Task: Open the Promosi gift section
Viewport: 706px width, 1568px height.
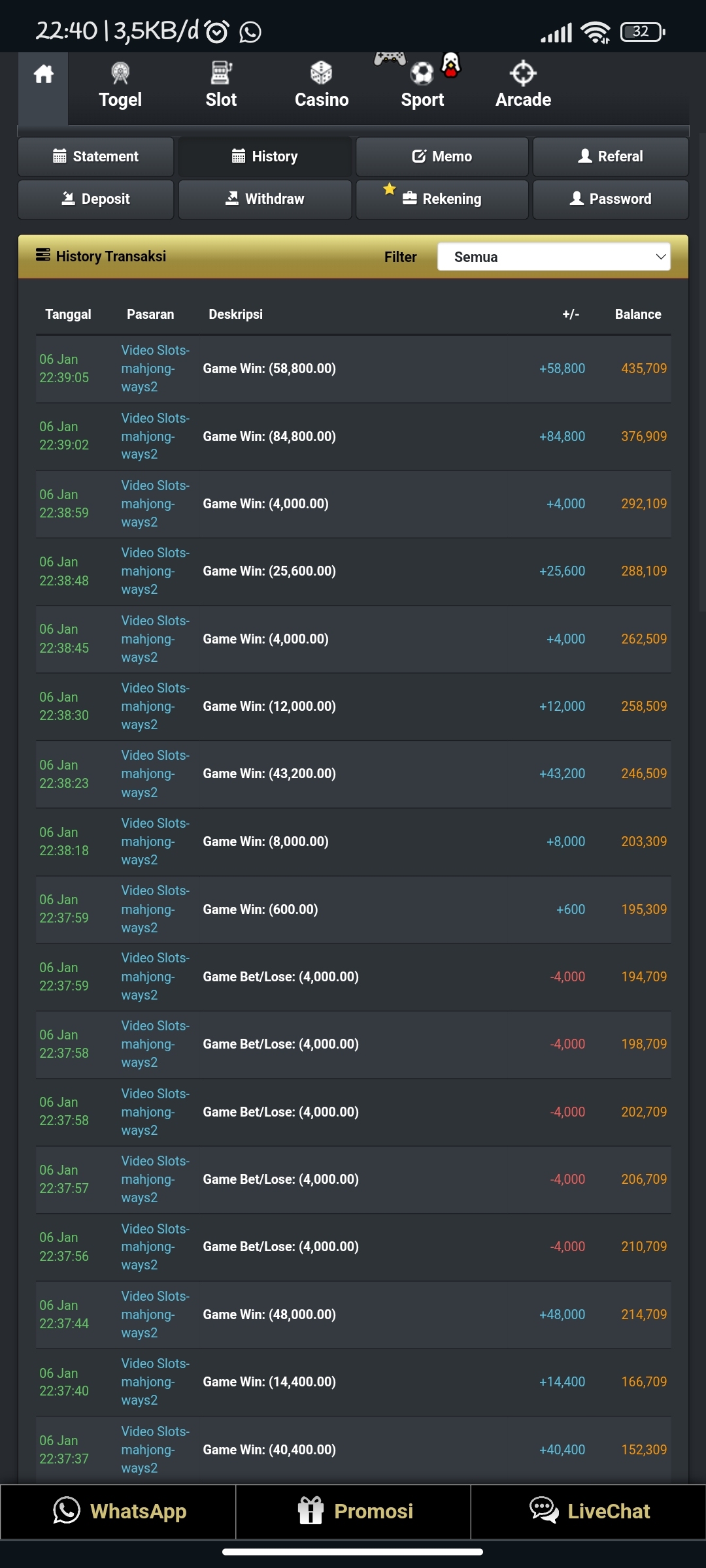Action: point(354,1511)
